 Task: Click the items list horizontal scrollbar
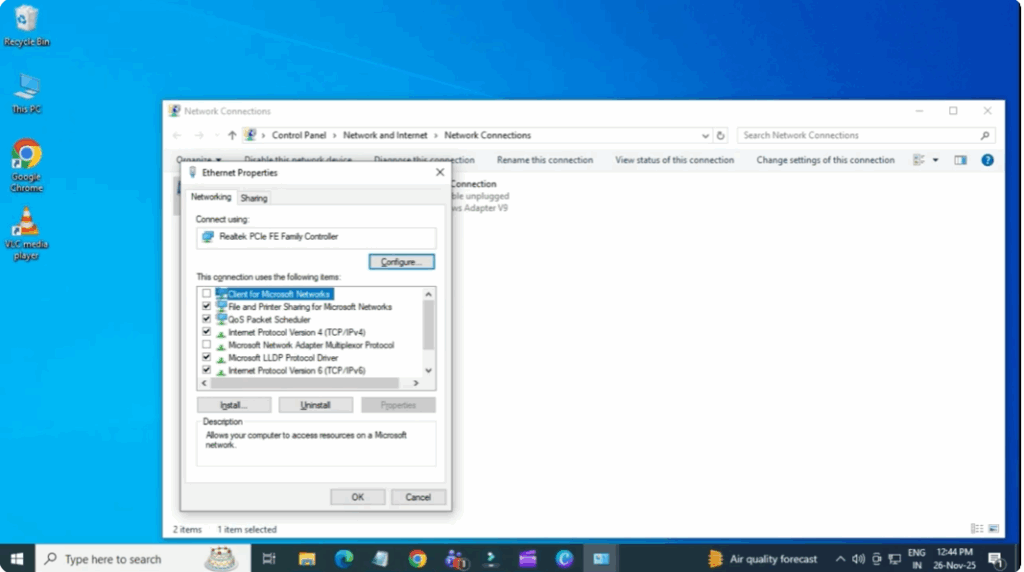(x=304, y=383)
